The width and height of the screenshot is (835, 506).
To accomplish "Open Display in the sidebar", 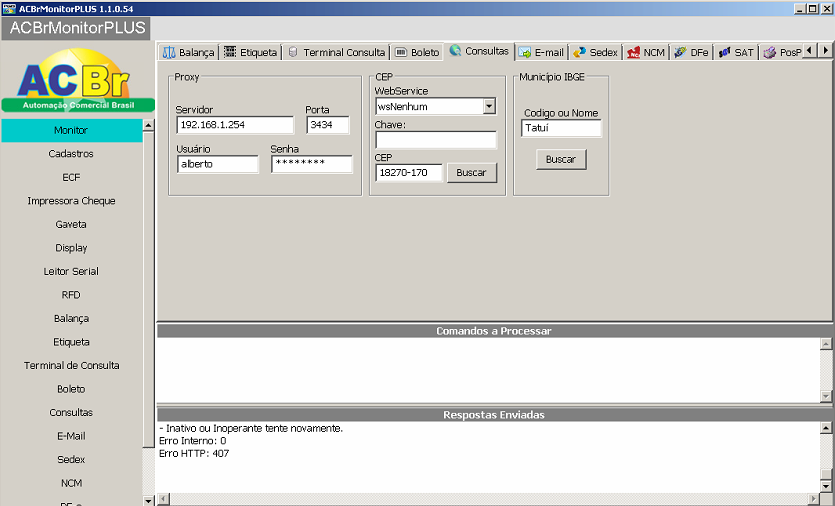I will (x=71, y=248).
